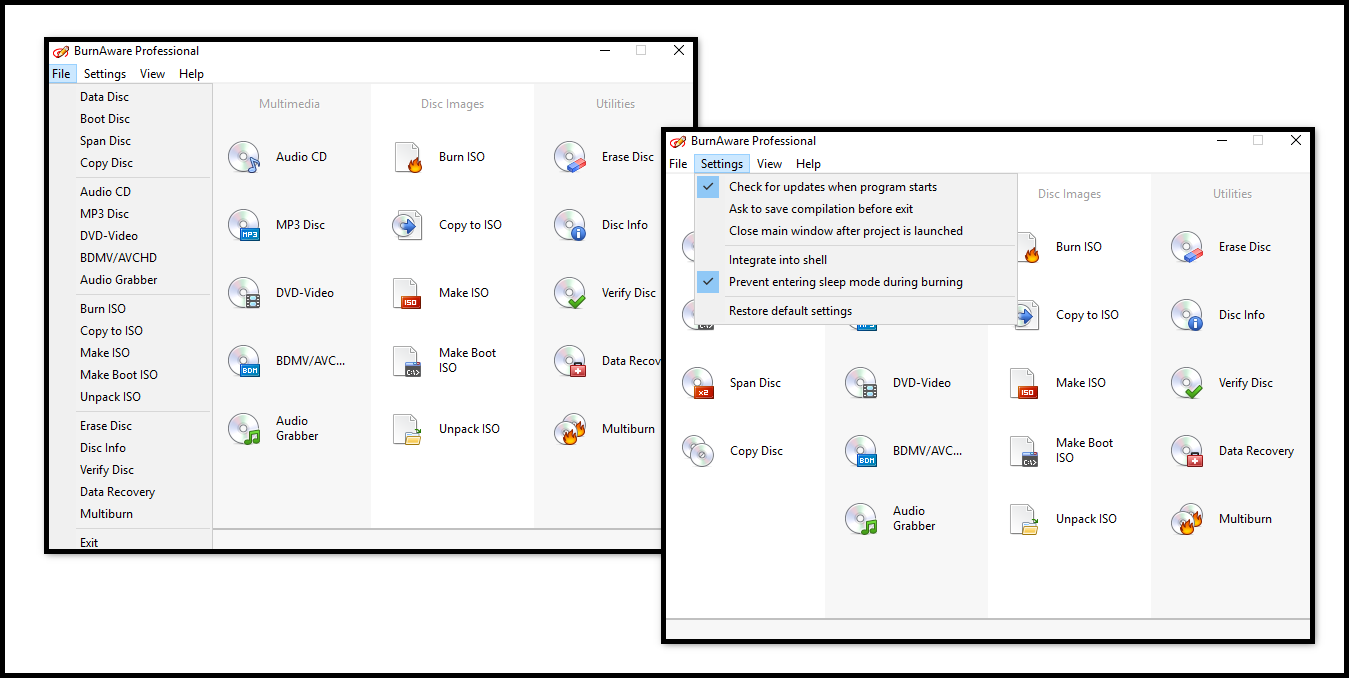Click DVD-Video icon in left window grid

(x=244, y=293)
